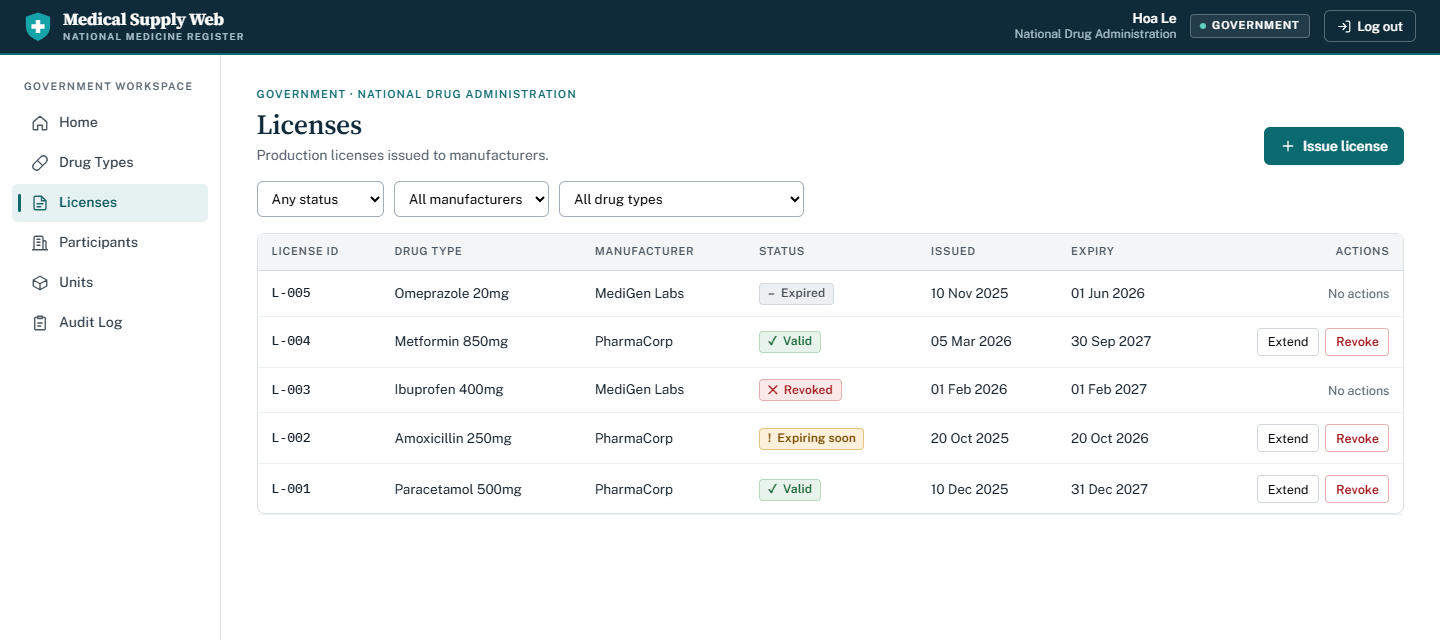Click the Issue license button
Viewport: 1440px width, 640px height.
[x=1333, y=146]
